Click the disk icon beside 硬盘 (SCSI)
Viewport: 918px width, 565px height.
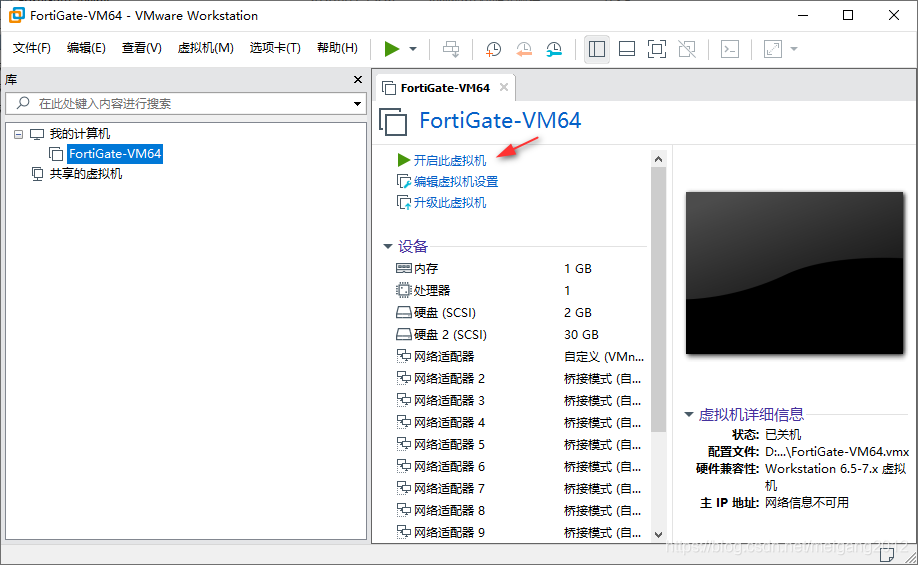(x=403, y=312)
